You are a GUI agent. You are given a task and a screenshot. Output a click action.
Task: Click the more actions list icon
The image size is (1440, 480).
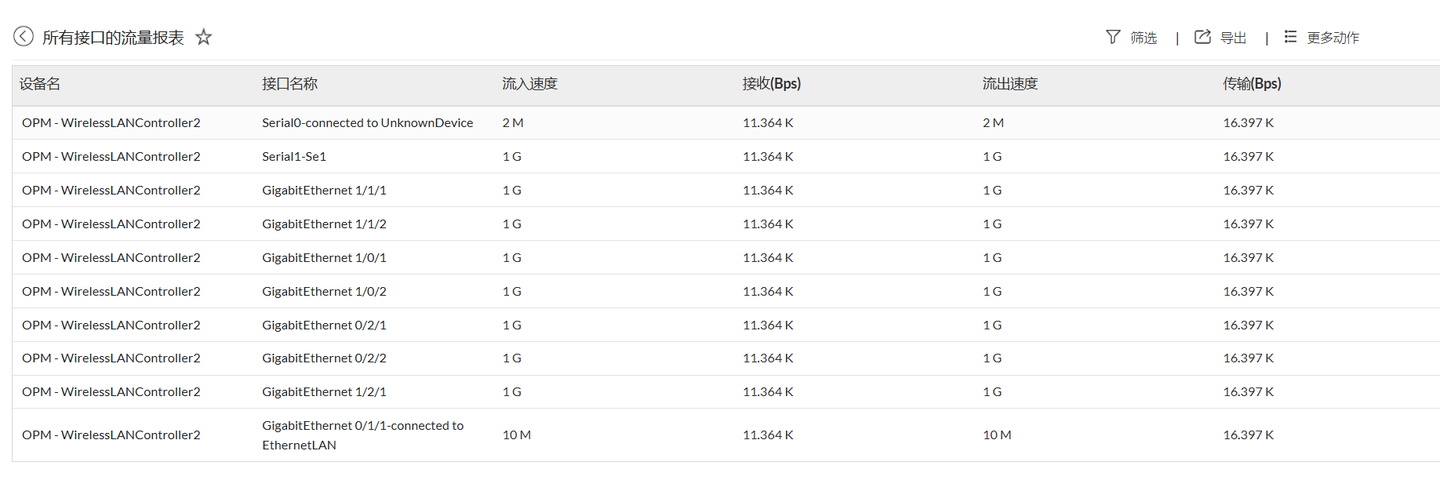1290,37
